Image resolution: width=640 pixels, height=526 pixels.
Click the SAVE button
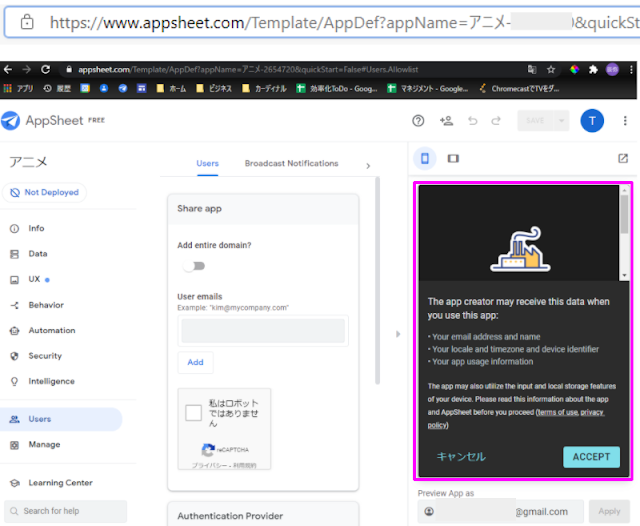click(535, 121)
